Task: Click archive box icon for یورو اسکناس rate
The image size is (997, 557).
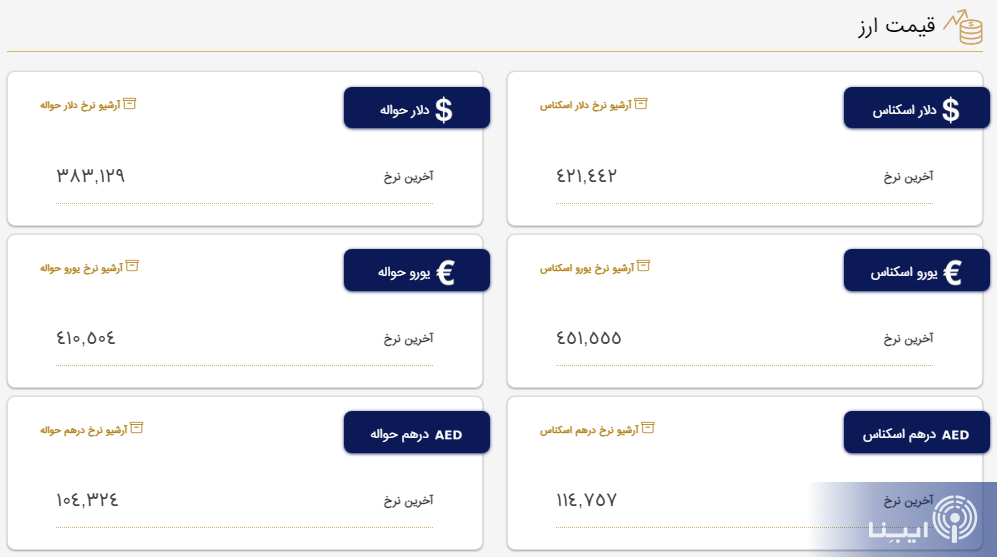Action: click(x=643, y=265)
